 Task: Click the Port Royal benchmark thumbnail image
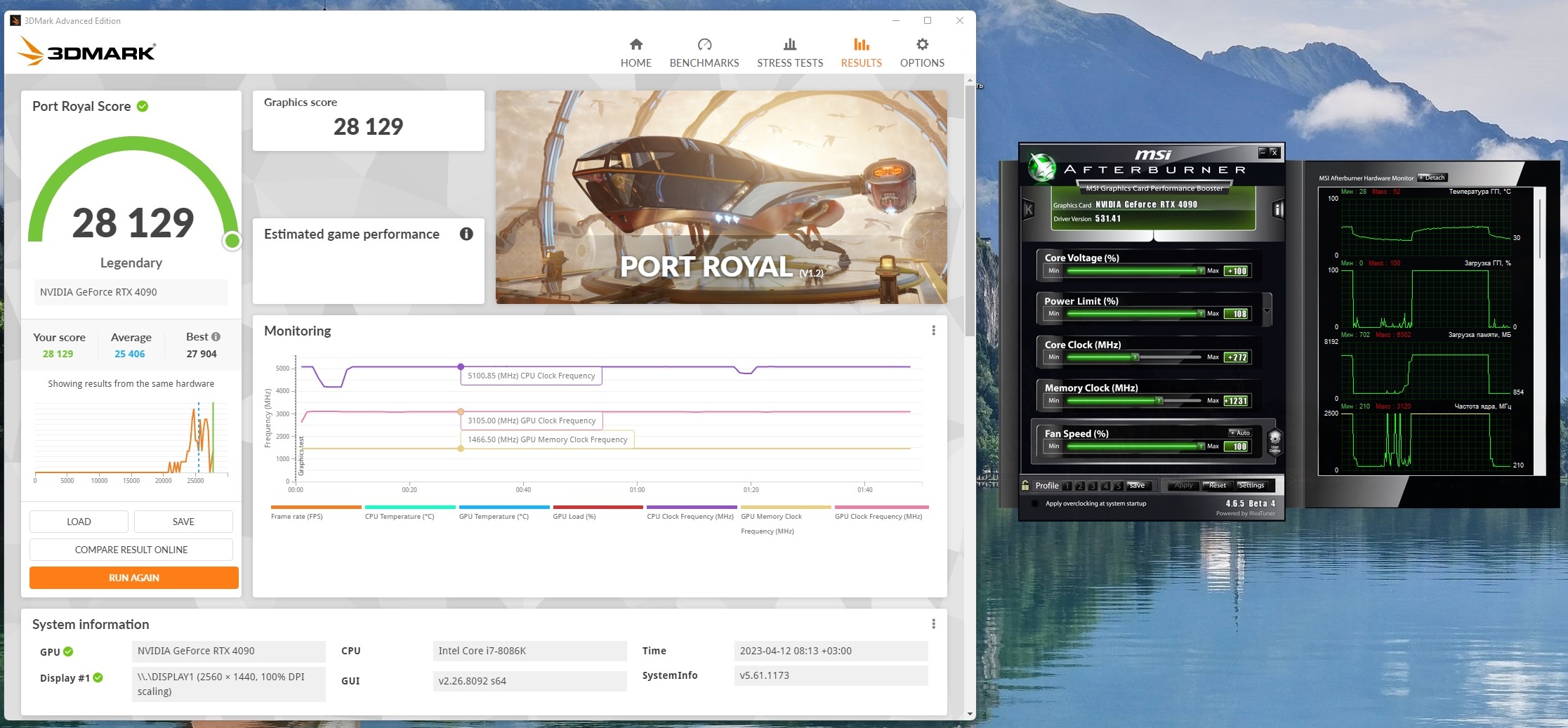tap(721, 197)
